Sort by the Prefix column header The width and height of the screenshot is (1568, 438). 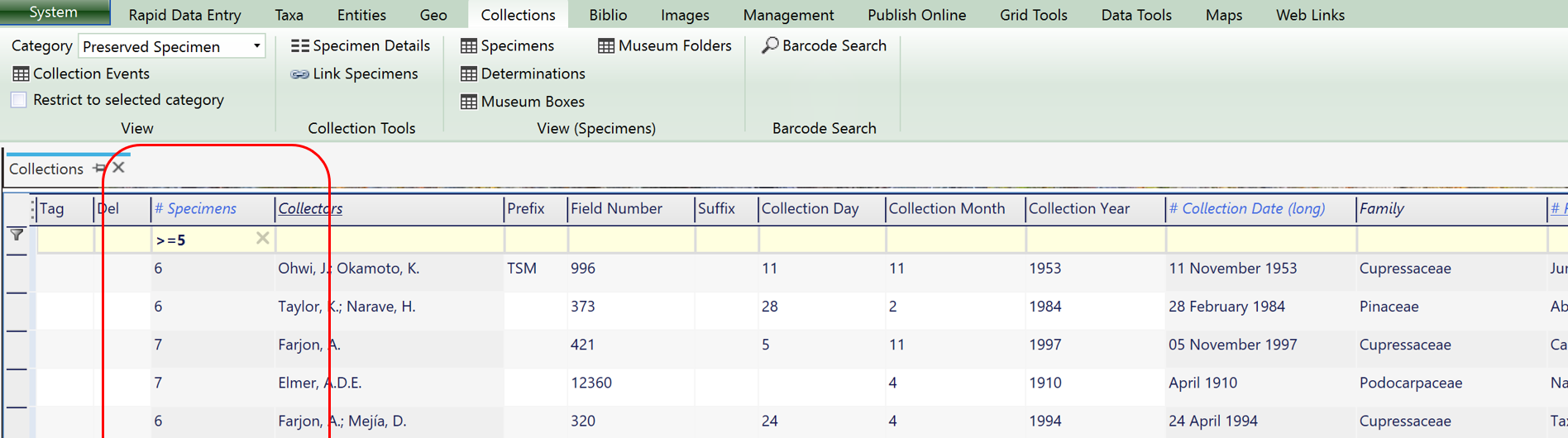tap(535, 208)
